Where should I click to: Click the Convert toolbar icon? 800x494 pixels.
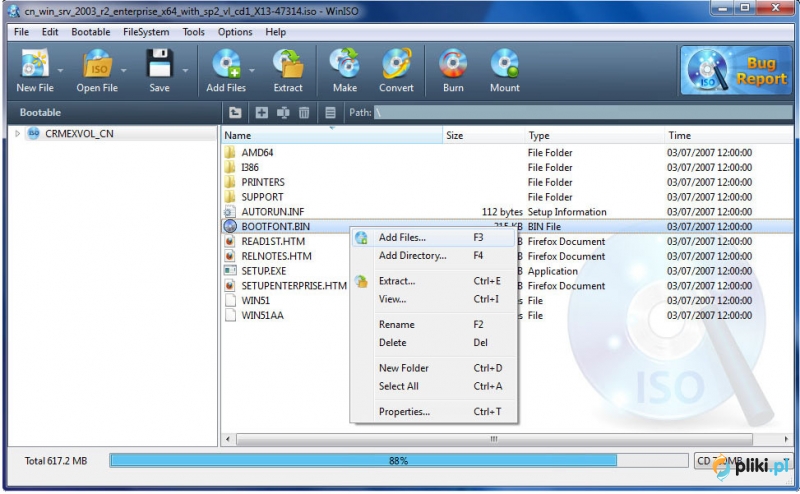pos(396,64)
